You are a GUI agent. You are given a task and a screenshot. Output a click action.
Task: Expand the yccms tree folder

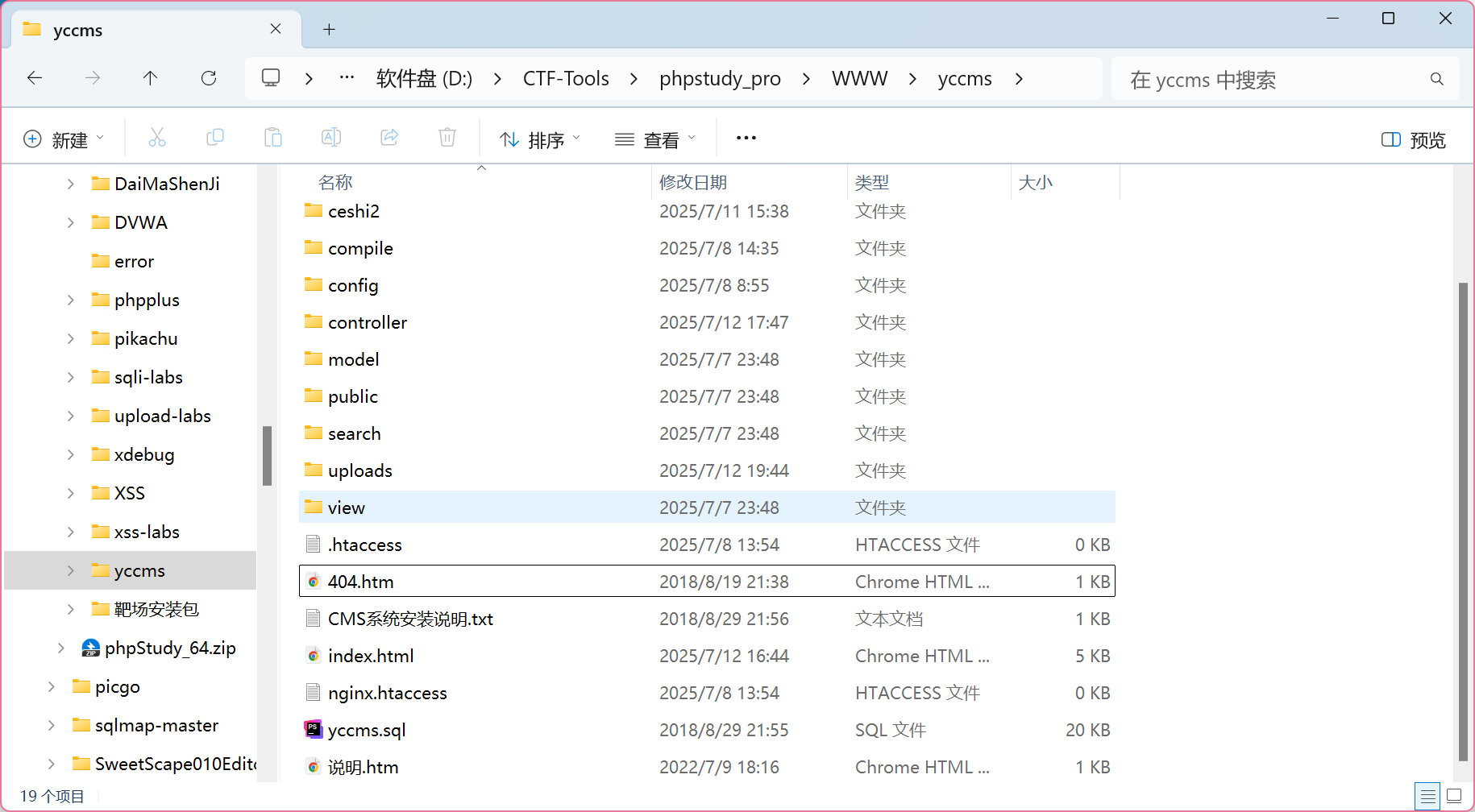click(x=71, y=570)
